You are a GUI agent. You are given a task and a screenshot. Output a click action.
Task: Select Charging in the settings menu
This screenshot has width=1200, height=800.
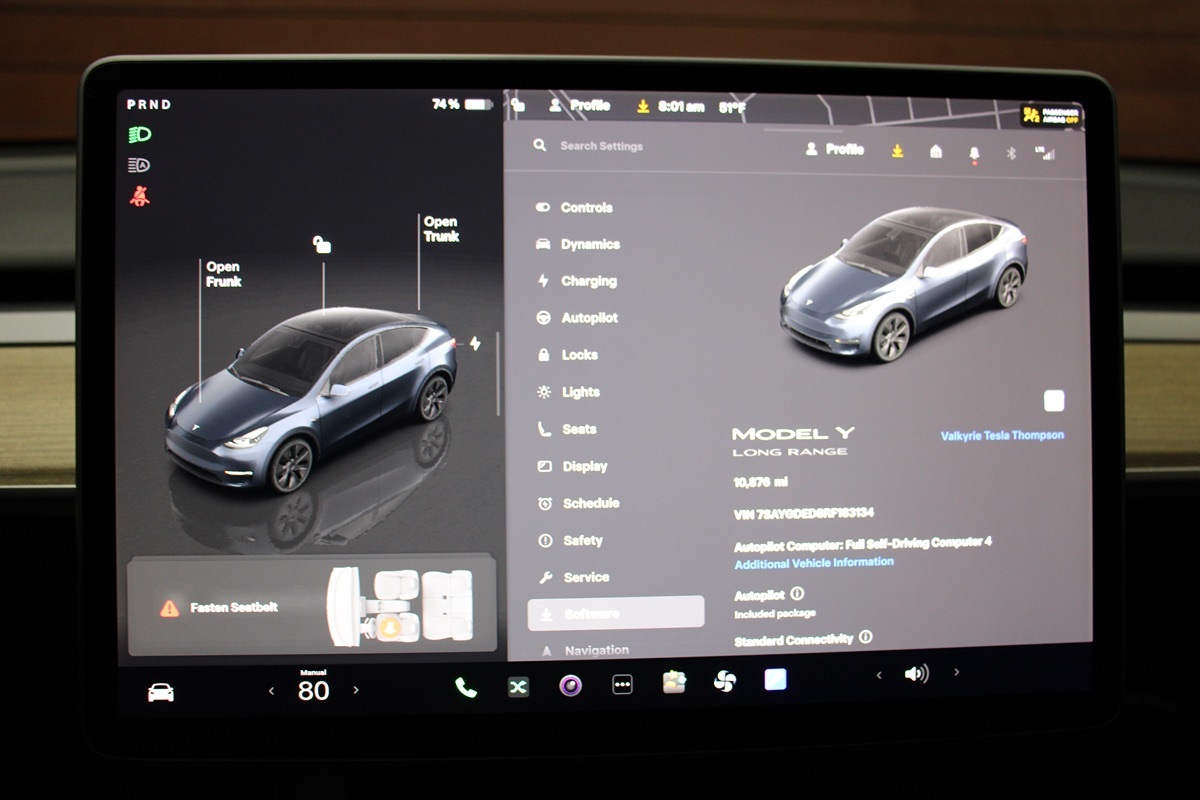click(x=588, y=281)
